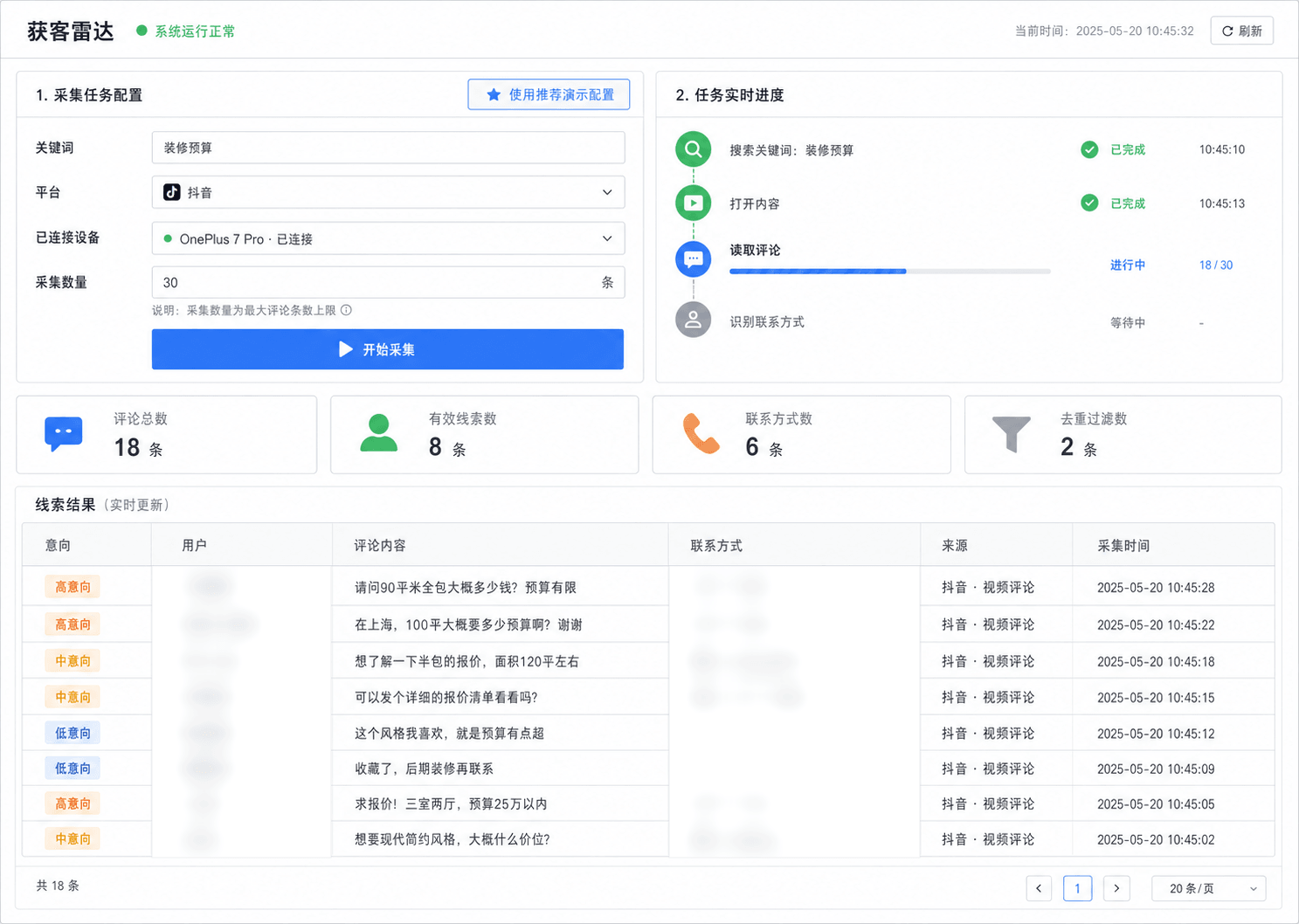
Task: Click the 识别联系方式 person step icon
Action: pyautogui.click(x=693, y=320)
